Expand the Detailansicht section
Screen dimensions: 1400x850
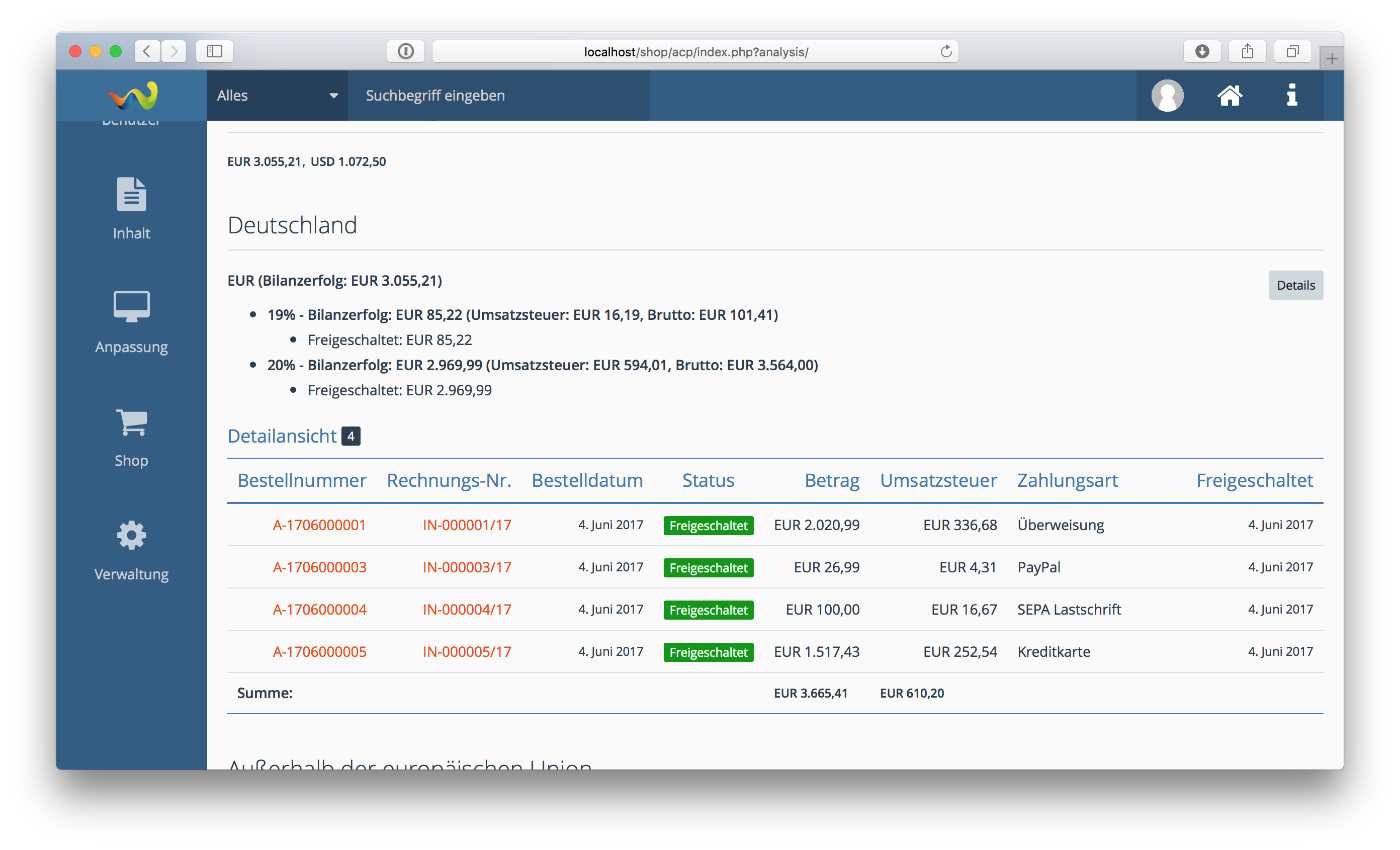[283, 436]
